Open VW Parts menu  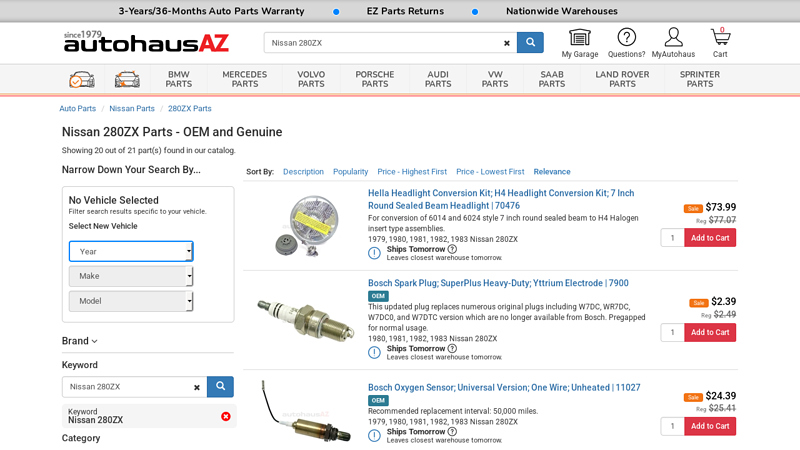pyautogui.click(x=495, y=79)
